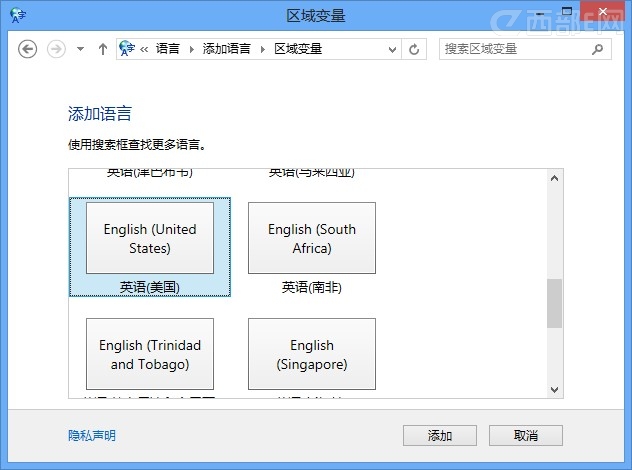This screenshot has width=632, height=470.
Task: Go up one level with Up arrow
Action: click(102, 49)
